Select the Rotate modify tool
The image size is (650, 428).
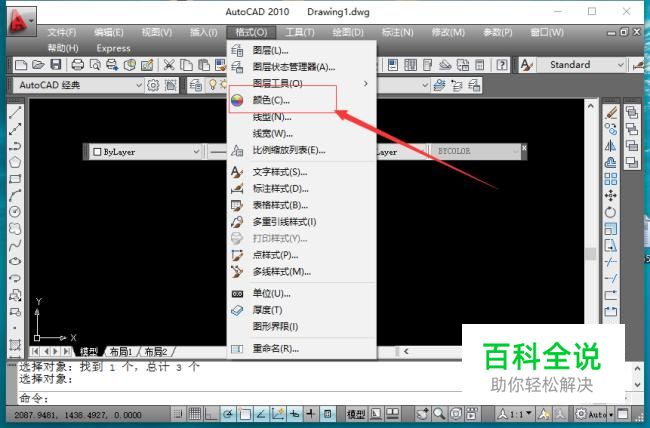[611, 212]
